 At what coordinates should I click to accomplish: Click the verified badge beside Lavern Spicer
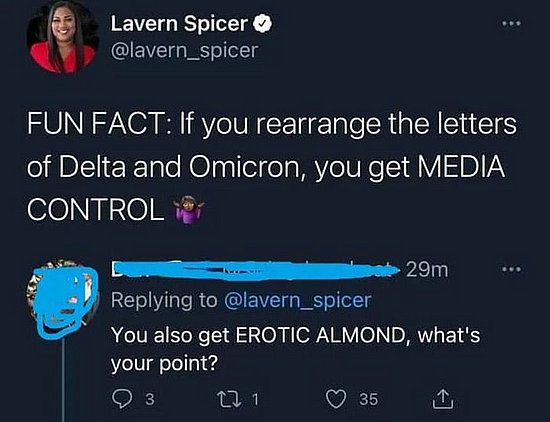pos(262,24)
